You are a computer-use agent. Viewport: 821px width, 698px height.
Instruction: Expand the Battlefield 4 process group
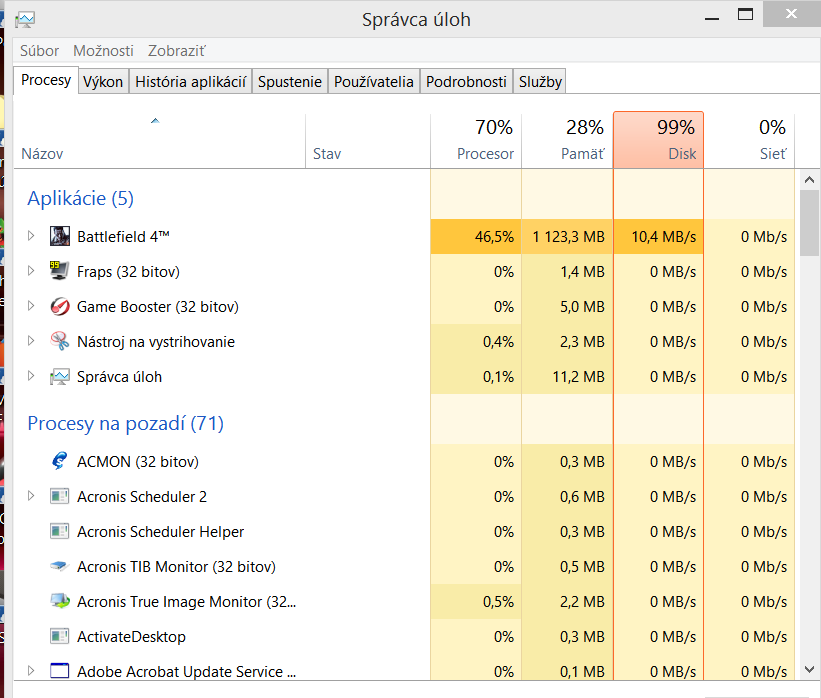click(31, 236)
